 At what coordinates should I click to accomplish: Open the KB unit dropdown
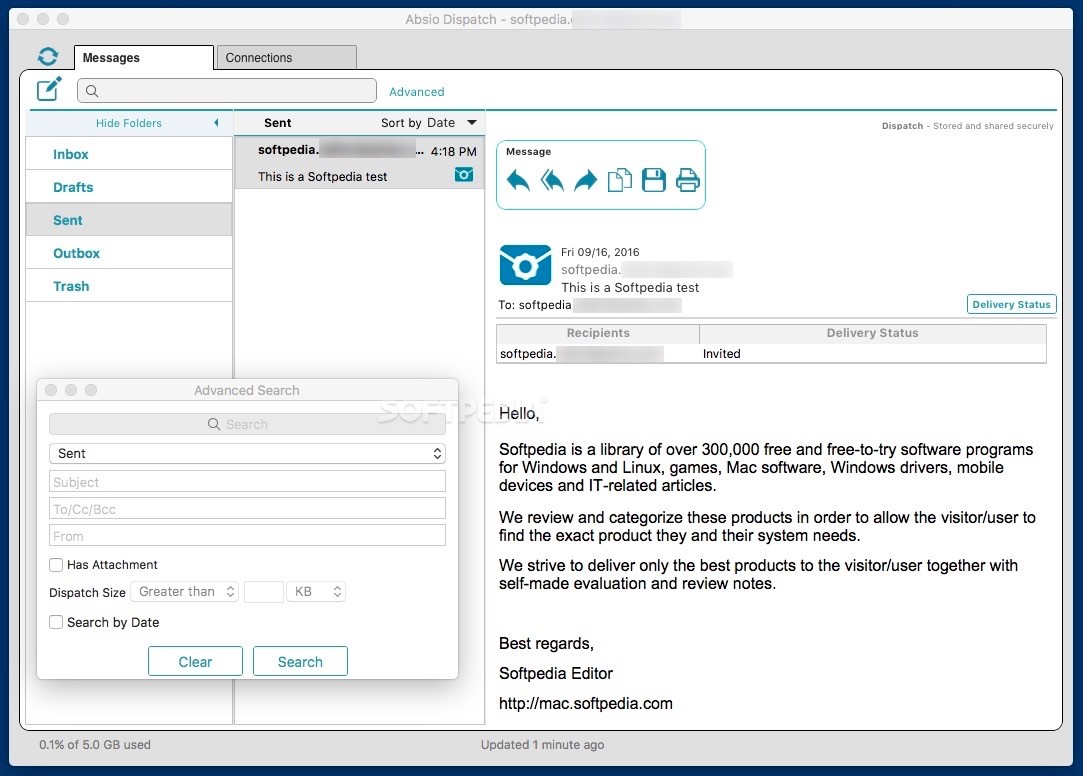[316, 592]
